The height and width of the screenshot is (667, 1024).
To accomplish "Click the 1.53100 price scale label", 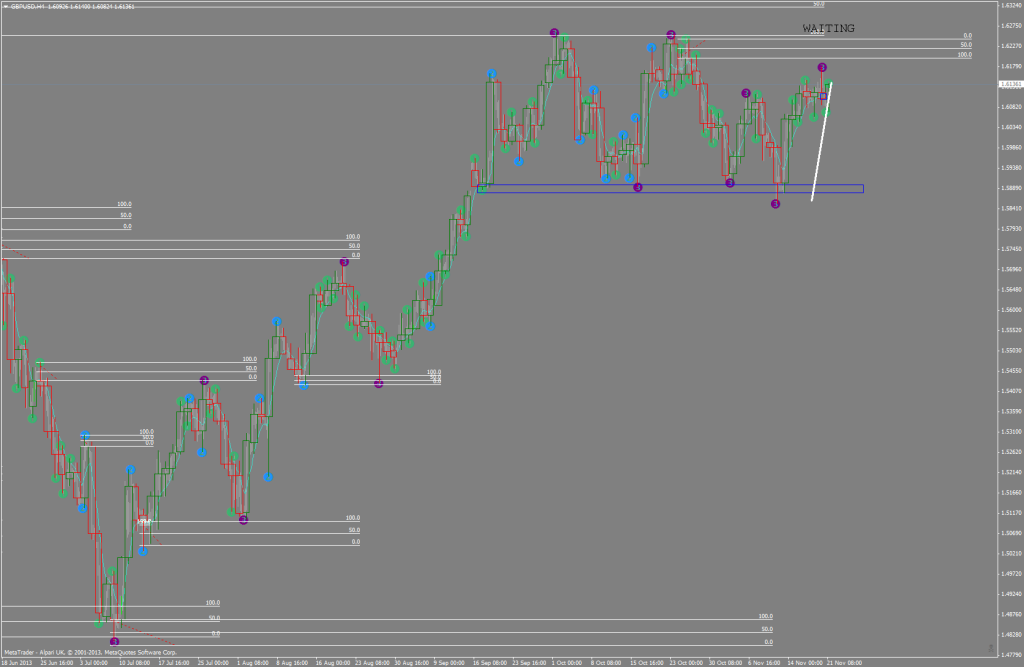I will click(x=1010, y=432).
